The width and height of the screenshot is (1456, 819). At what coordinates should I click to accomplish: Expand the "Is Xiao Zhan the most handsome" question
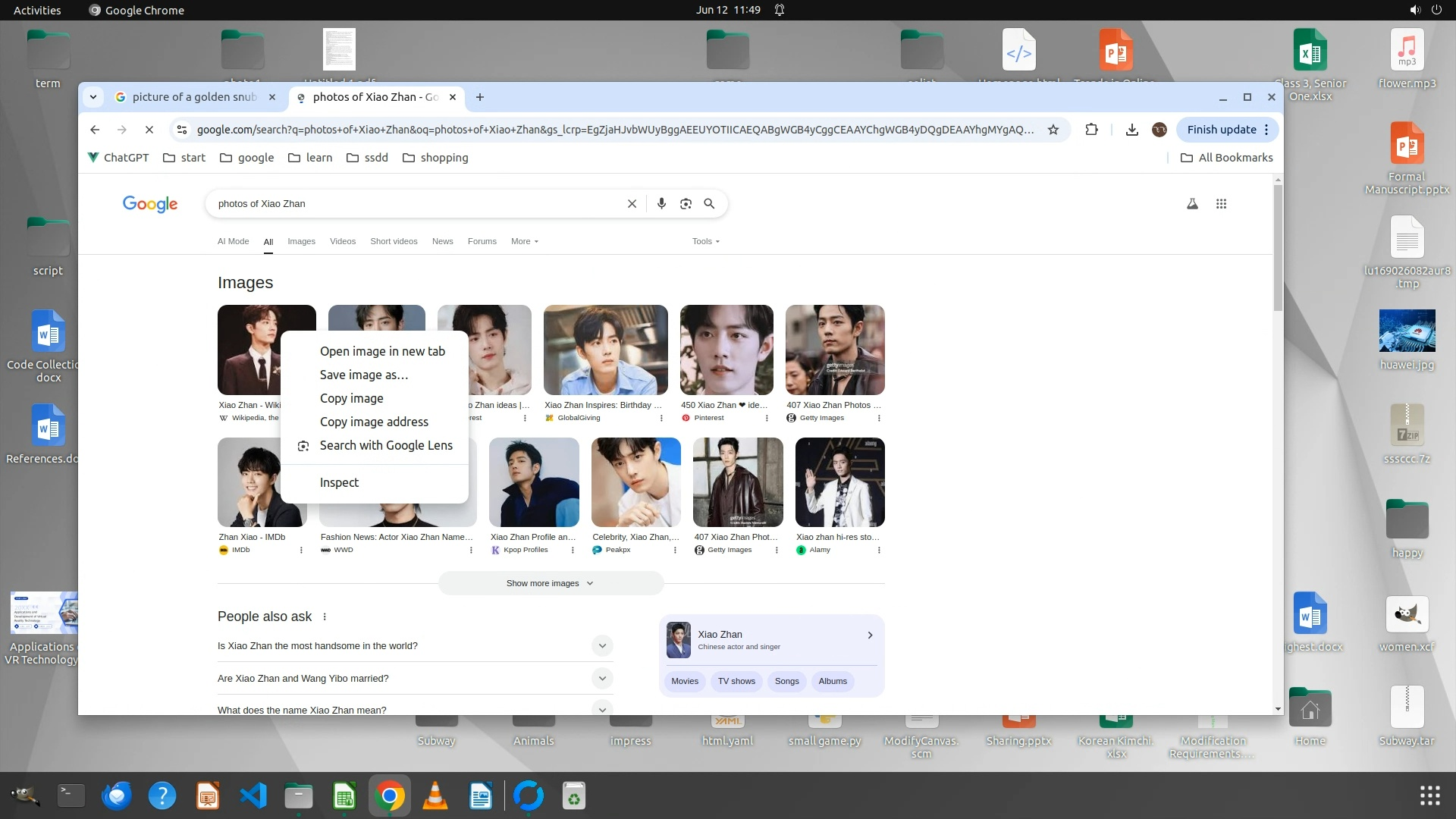tap(602, 646)
